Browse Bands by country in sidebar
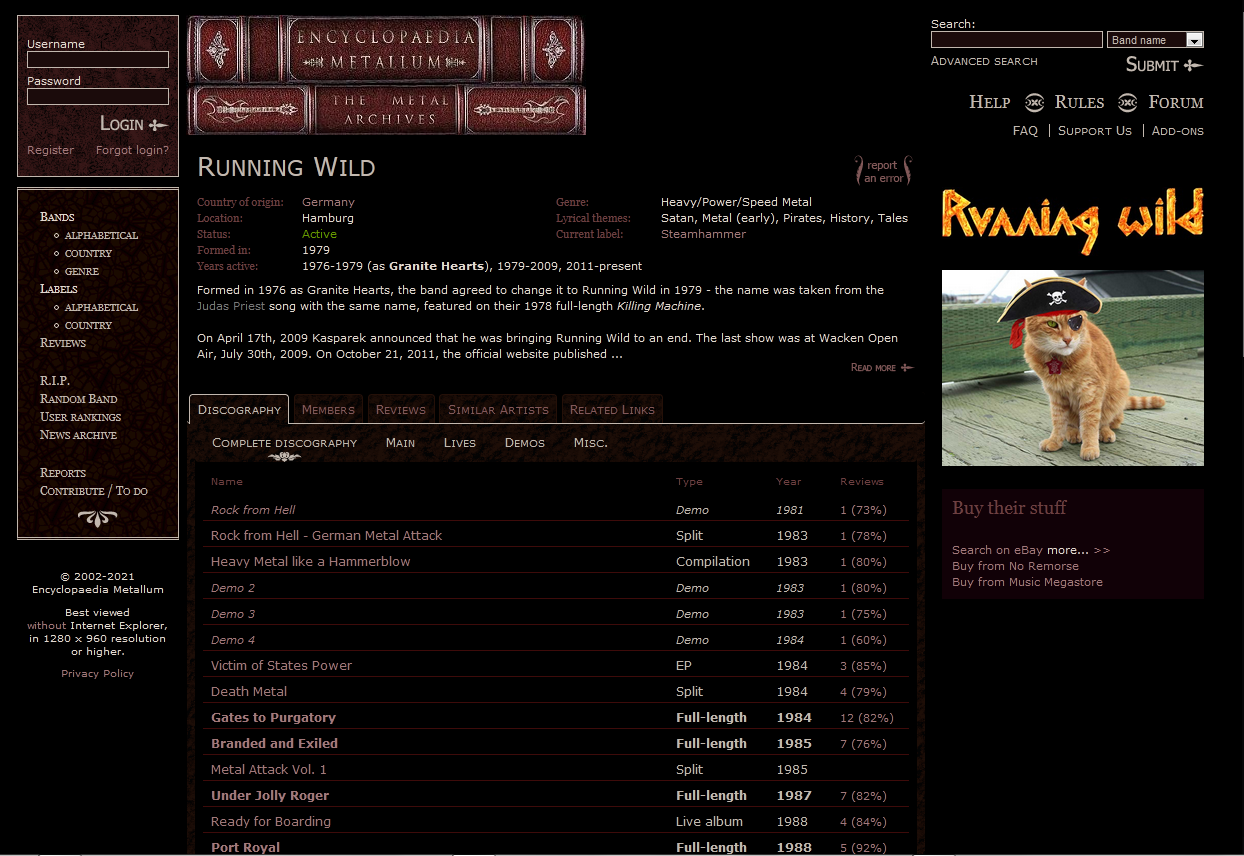Screen dimensions: 1244x856 tap(88, 253)
